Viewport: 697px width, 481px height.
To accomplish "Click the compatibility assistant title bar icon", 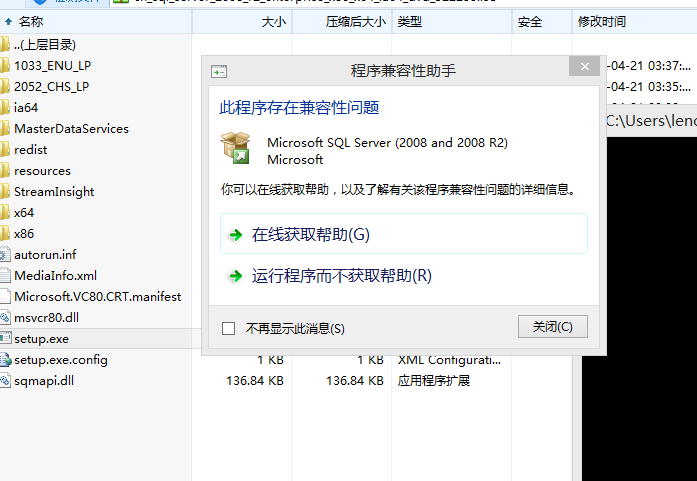I will tap(219, 71).
